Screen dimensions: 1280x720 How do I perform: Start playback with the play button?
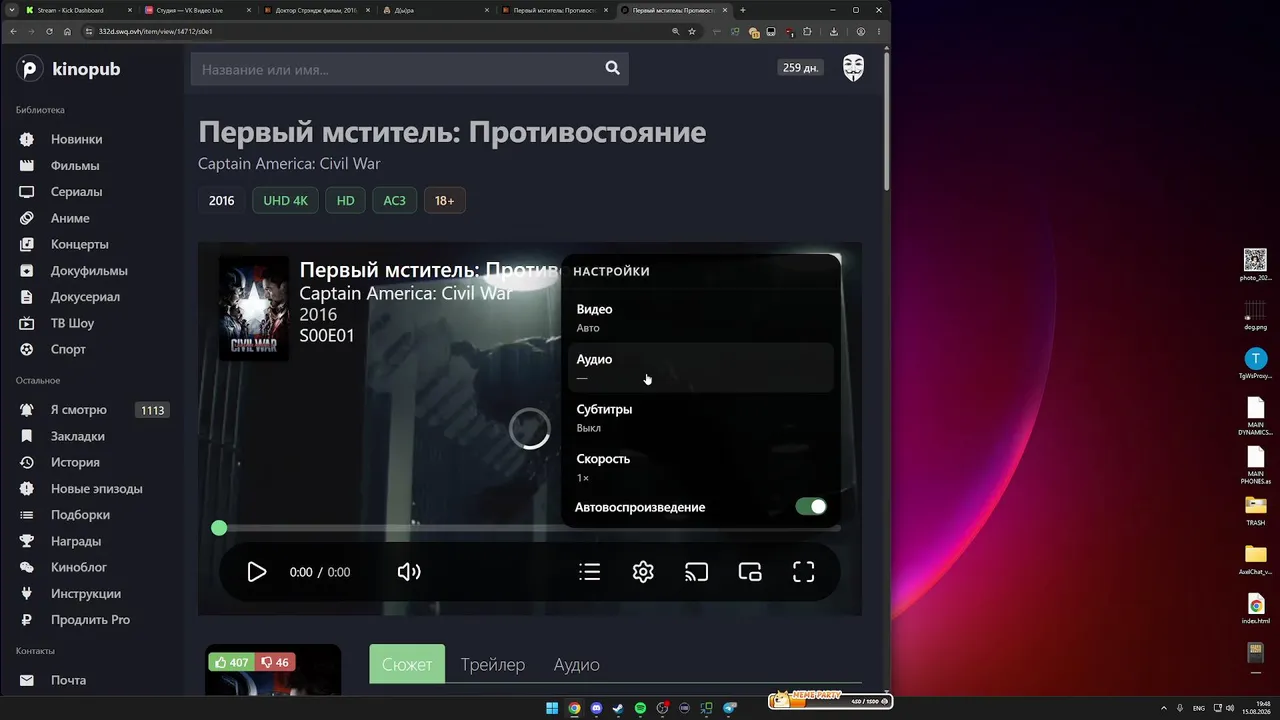click(257, 572)
